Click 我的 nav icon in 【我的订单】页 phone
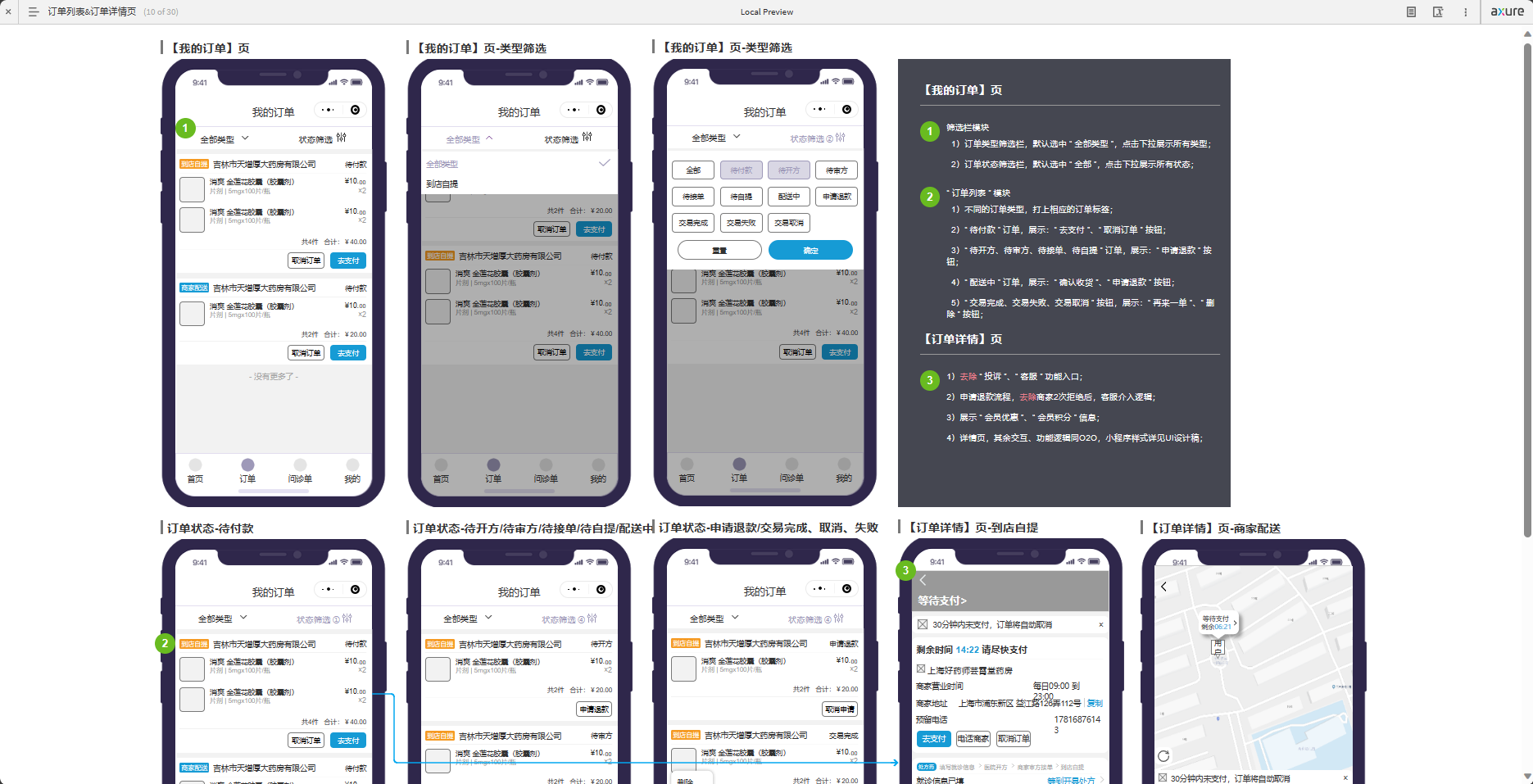 (x=352, y=465)
